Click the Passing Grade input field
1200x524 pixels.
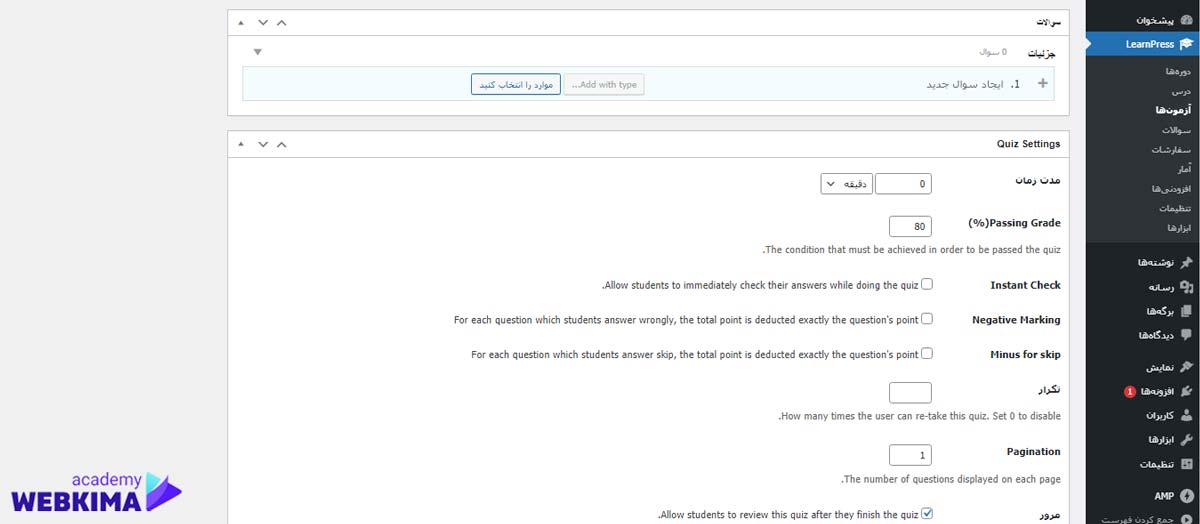pos(910,226)
